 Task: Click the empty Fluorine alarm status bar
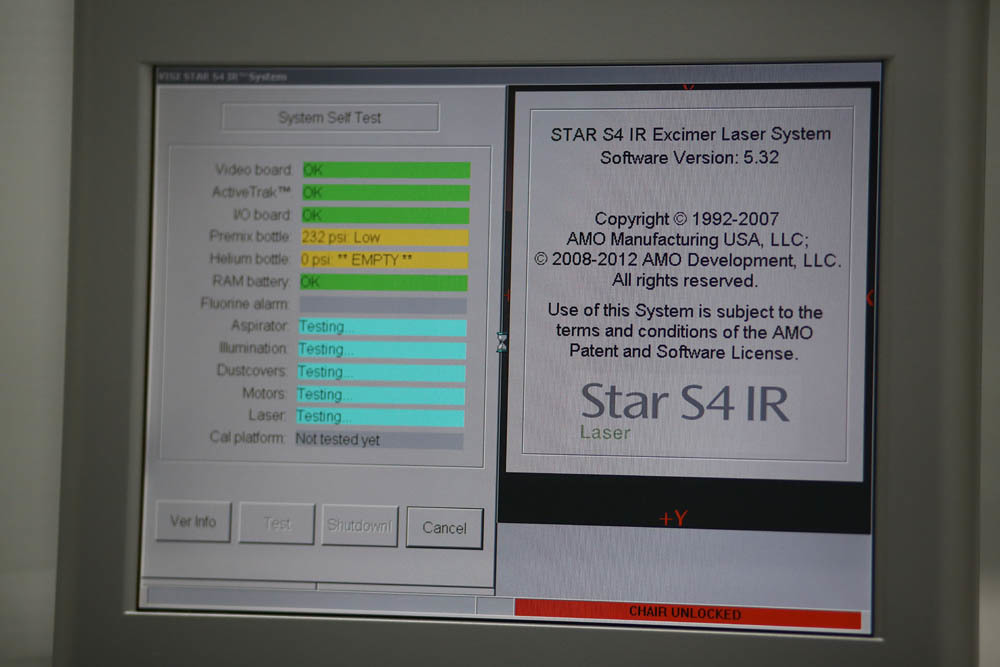(383, 304)
